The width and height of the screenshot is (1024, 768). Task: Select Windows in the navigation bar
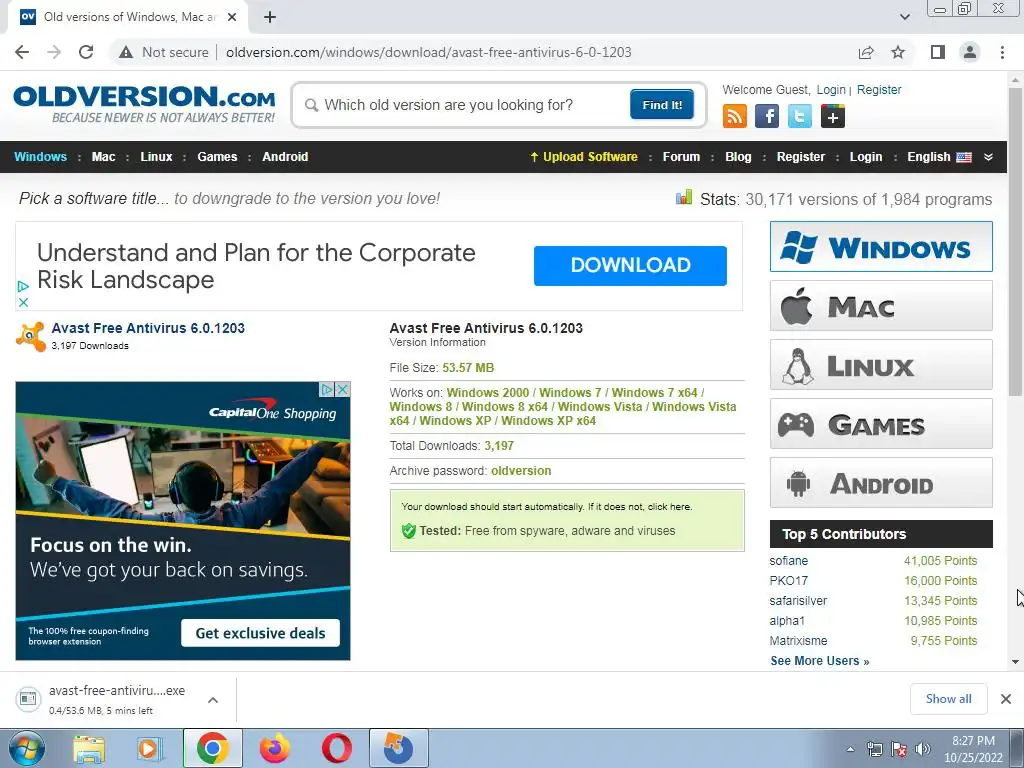pyautogui.click(x=40, y=157)
